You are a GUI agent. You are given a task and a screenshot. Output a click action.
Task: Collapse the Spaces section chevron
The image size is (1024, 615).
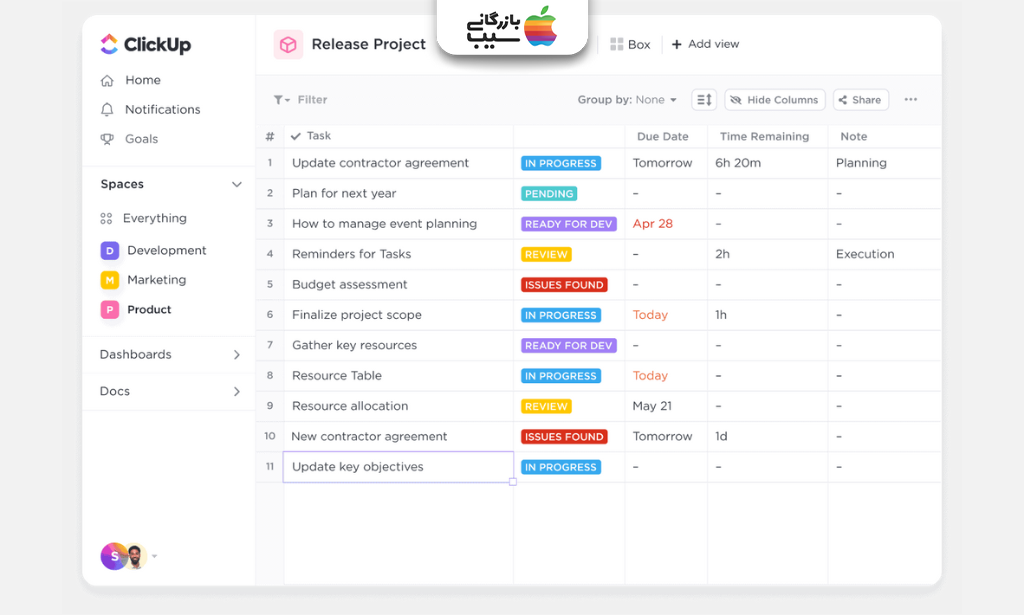point(237,184)
